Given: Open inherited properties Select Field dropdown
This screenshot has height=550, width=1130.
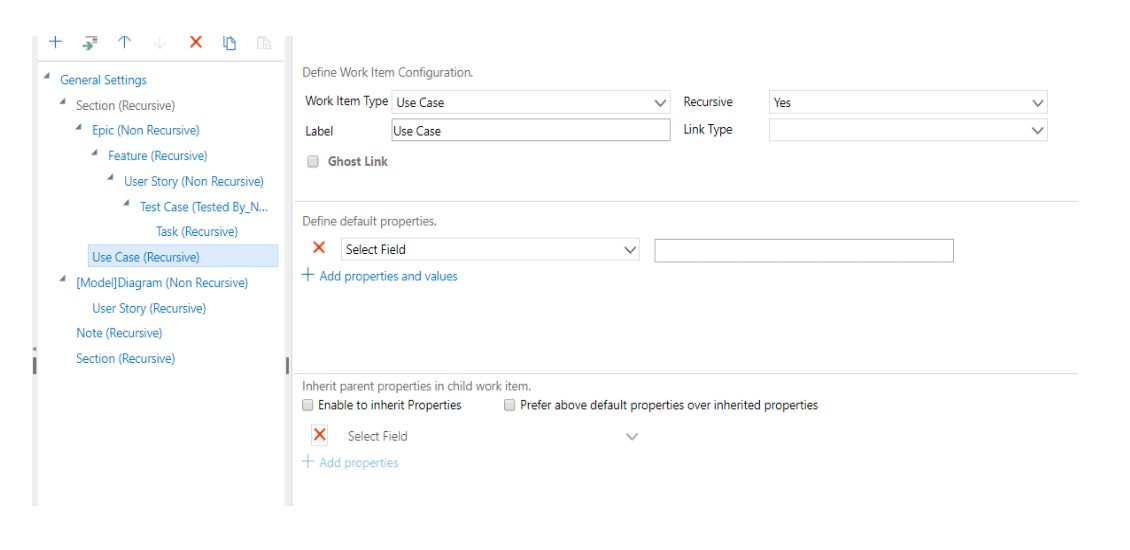Looking at the screenshot, I should point(490,436).
